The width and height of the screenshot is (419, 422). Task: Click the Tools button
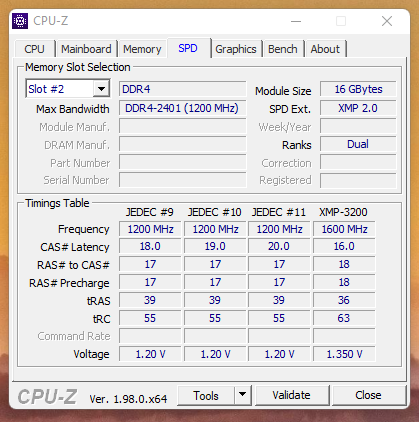pos(206,395)
